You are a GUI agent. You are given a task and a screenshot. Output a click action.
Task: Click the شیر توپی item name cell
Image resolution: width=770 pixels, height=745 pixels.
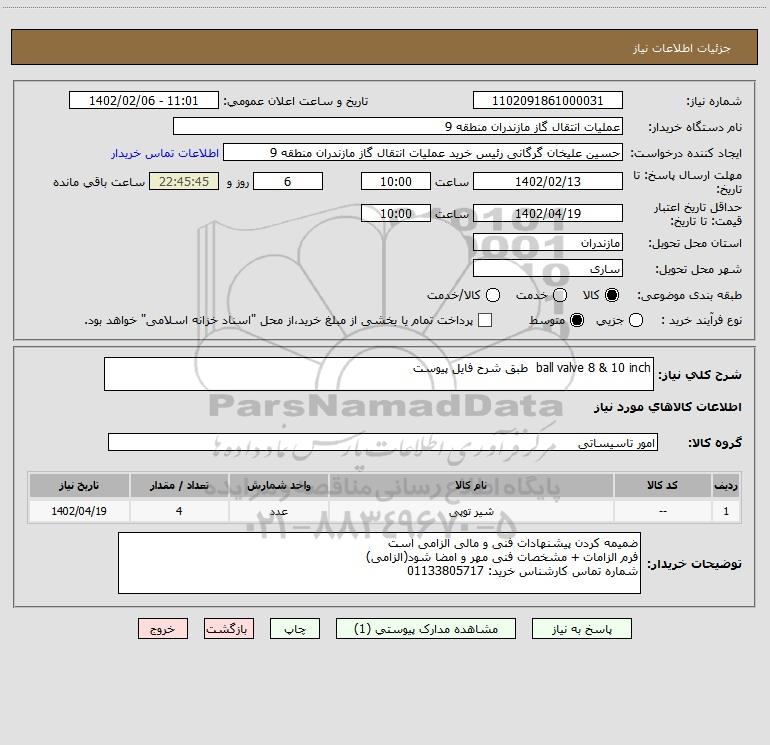tap(471, 511)
